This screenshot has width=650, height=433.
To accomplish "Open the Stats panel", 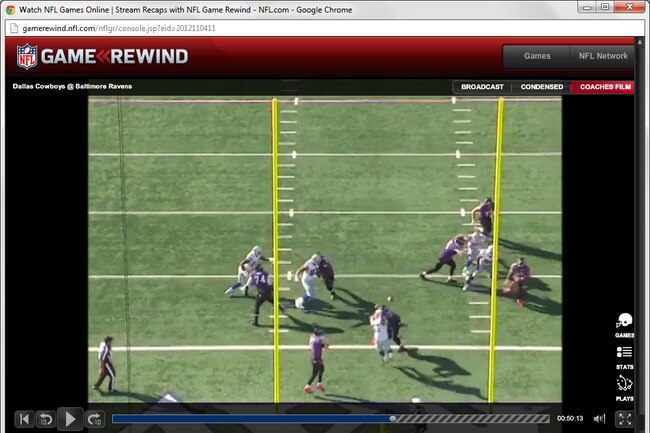I will tap(624, 358).
